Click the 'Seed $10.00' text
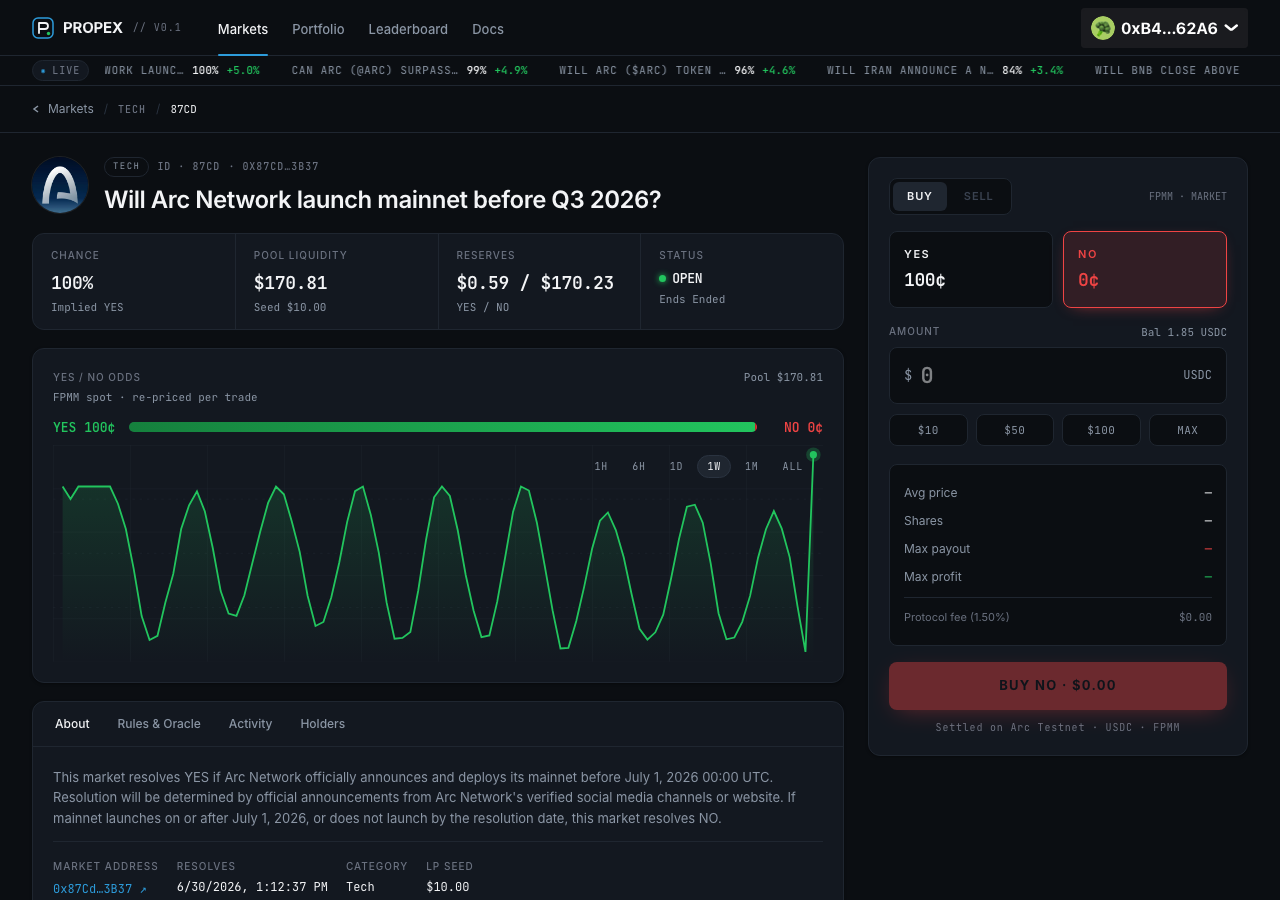This screenshot has height=900, width=1280. point(290,308)
